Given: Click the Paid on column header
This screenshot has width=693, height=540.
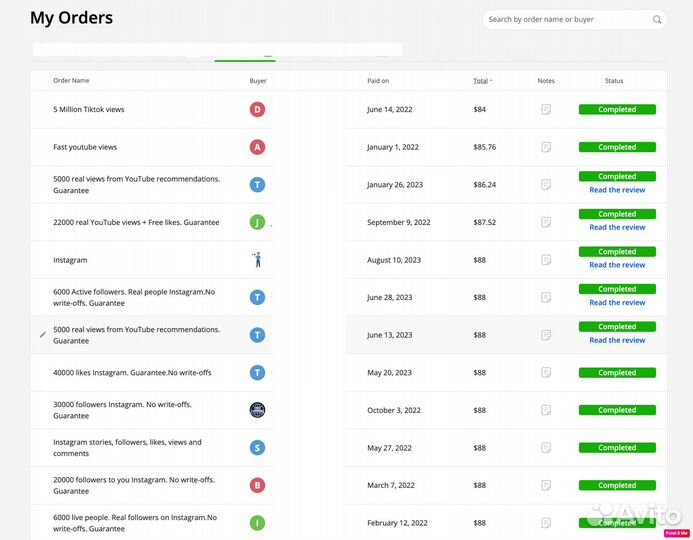Looking at the screenshot, I should point(378,81).
